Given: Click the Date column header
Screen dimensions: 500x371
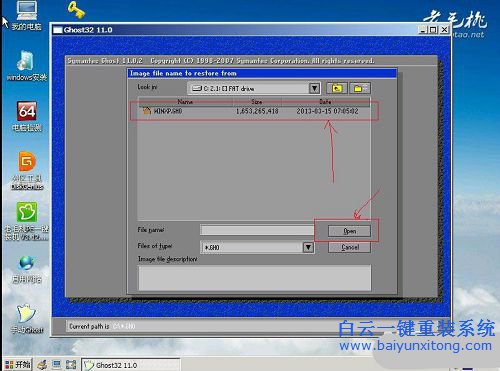Looking at the screenshot, I should [325, 102].
